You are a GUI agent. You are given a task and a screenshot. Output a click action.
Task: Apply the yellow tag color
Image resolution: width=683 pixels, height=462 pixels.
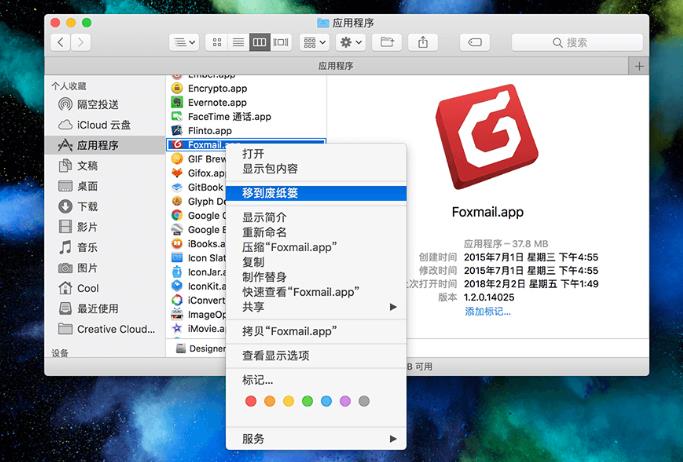[x=288, y=401]
